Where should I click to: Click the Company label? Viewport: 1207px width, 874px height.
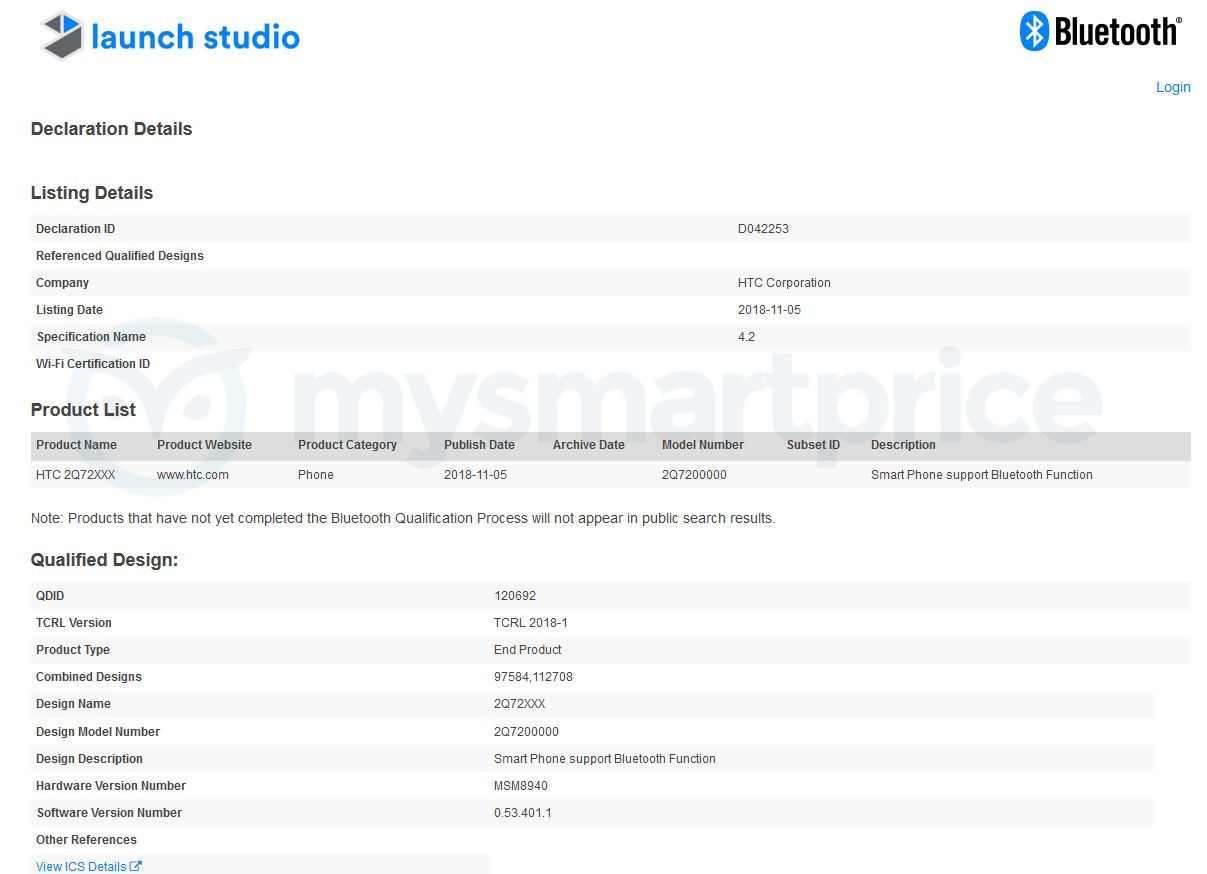62,283
